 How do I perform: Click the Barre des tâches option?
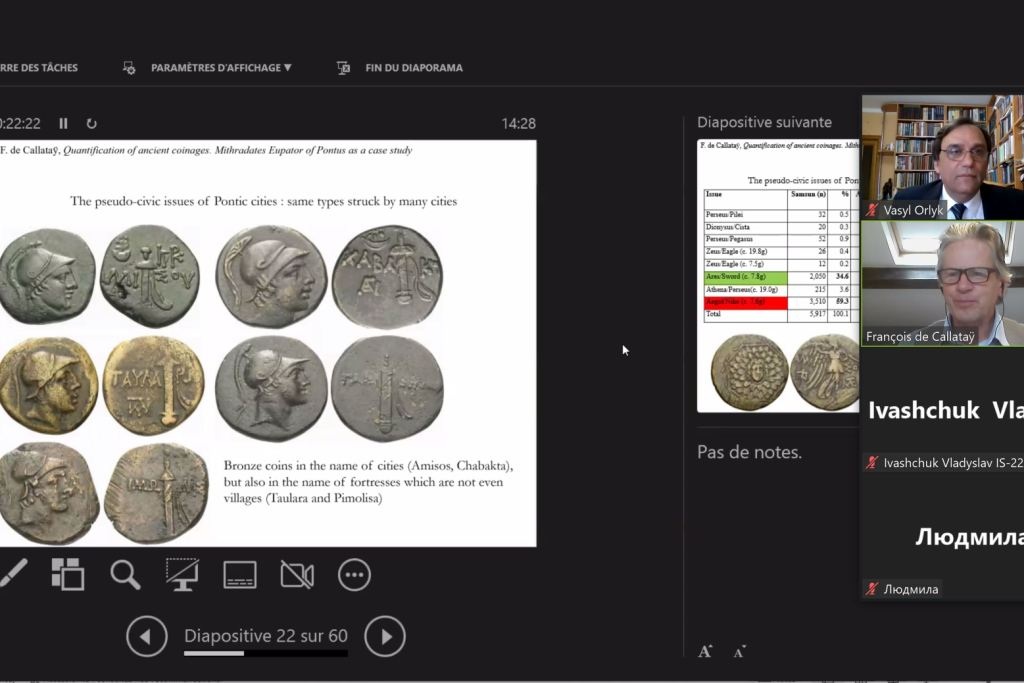pyautogui.click(x=38, y=68)
